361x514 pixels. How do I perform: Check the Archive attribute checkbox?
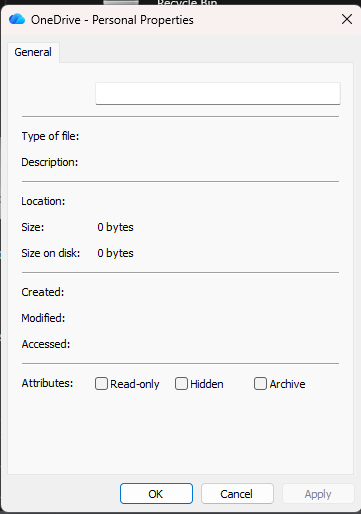click(x=260, y=384)
